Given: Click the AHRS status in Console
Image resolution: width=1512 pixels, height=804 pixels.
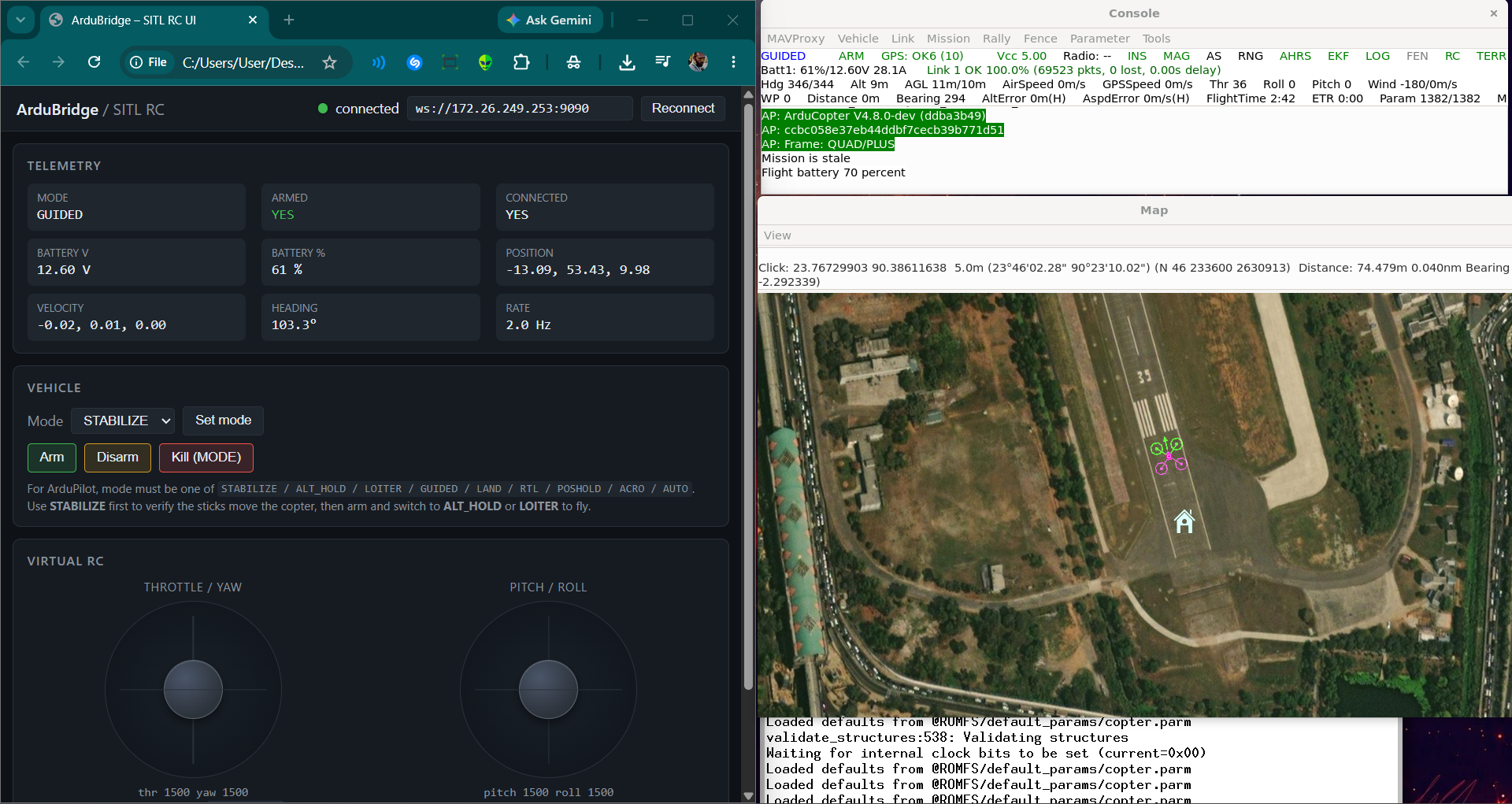Looking at the screenshot, I should pyautogui.click(x=1295, y=56).
